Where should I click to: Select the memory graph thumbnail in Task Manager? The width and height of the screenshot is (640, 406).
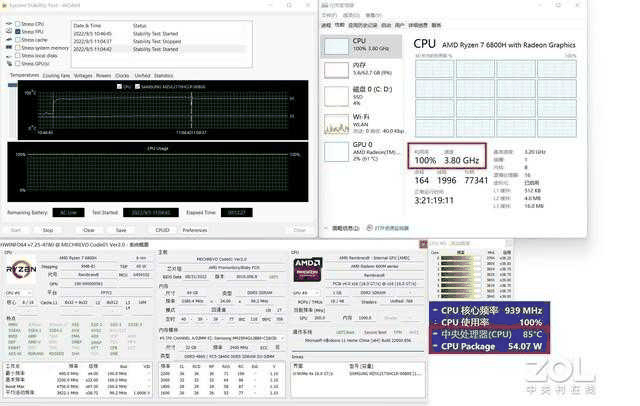point(336,70)
